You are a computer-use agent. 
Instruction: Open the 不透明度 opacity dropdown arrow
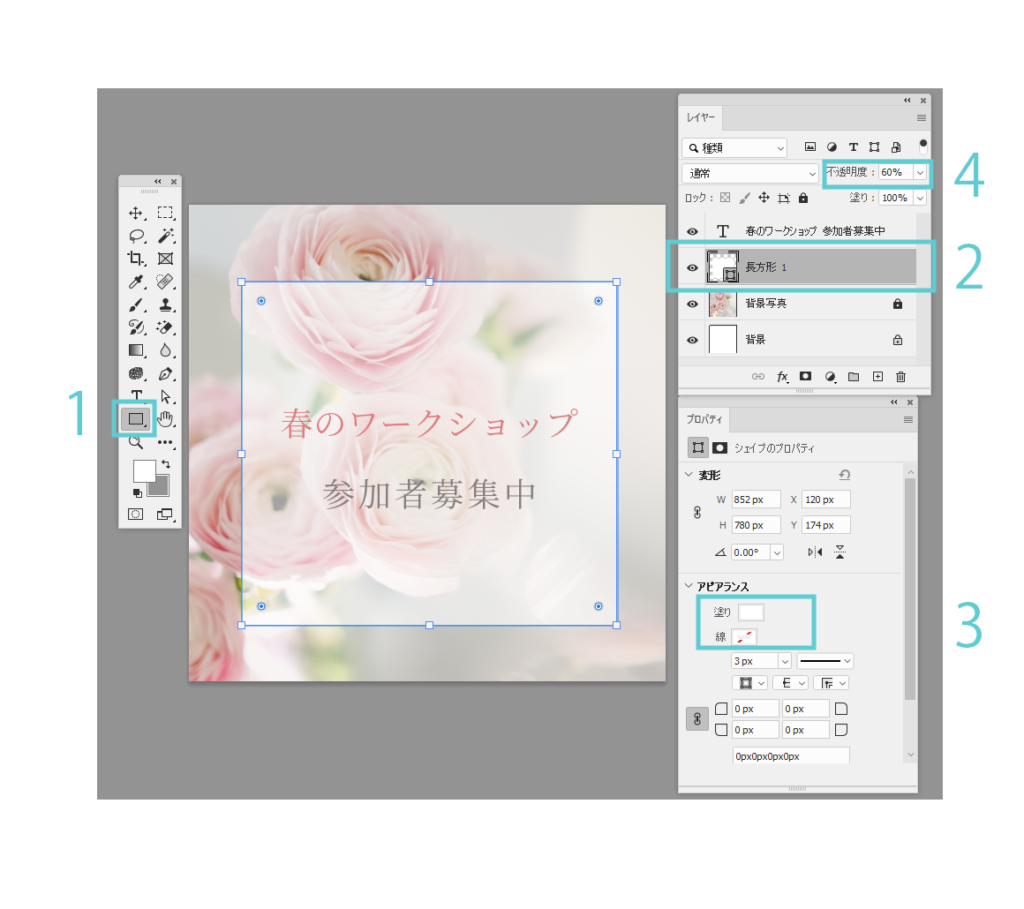919,173
